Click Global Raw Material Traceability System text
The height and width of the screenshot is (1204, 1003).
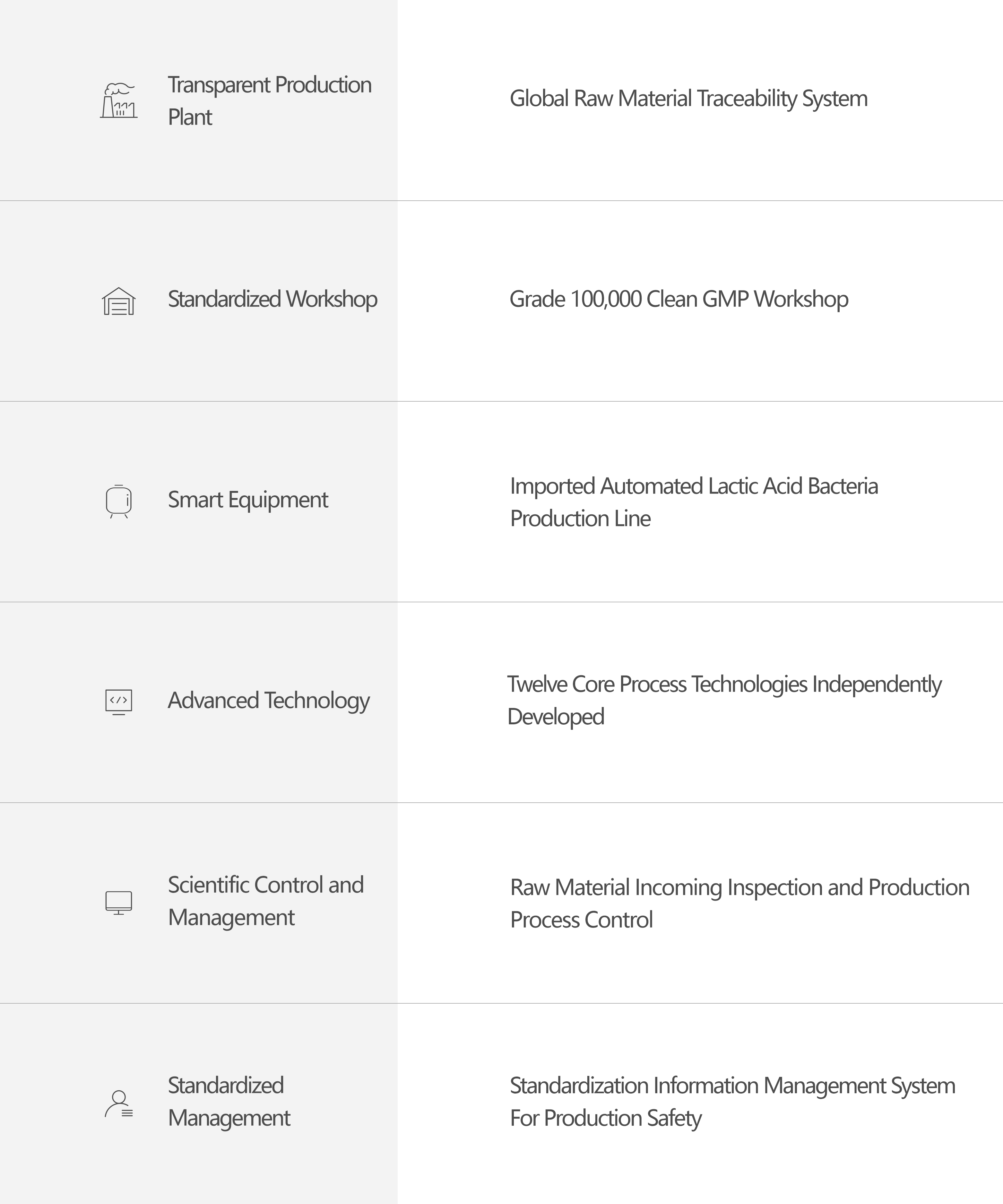688,99
